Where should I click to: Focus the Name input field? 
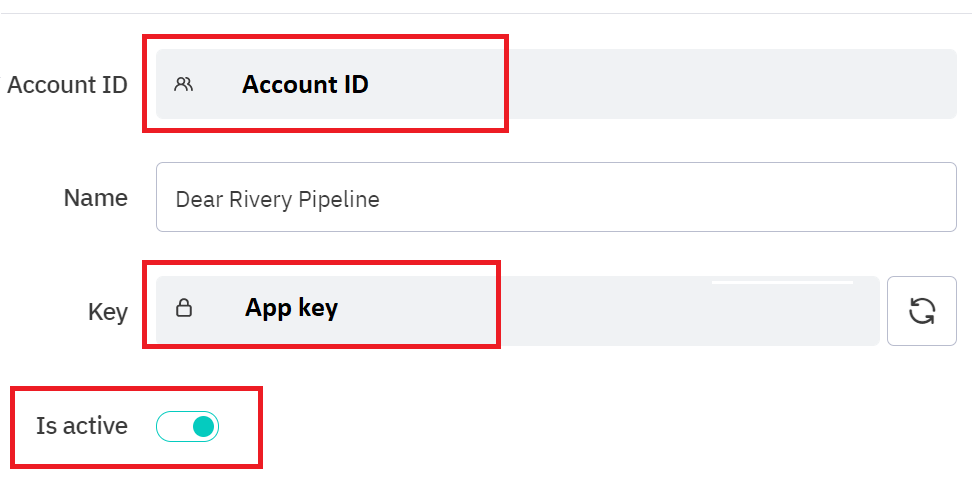pos(556,197)
